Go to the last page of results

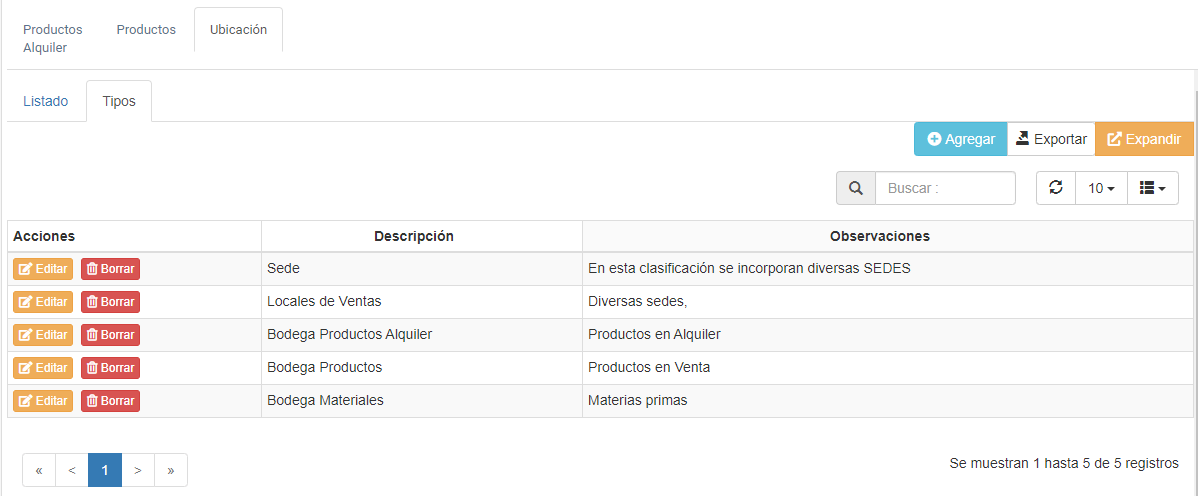click(x=171, y=470)
